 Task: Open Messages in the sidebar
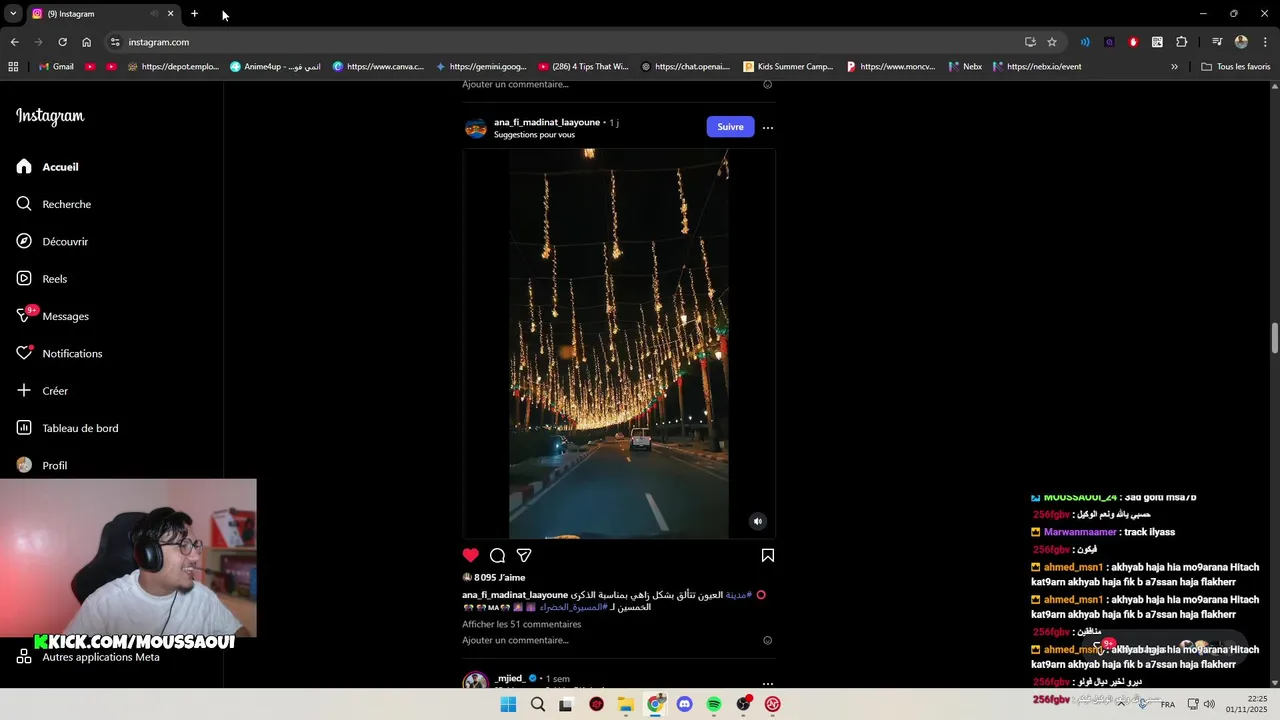[x=53, y=316]
